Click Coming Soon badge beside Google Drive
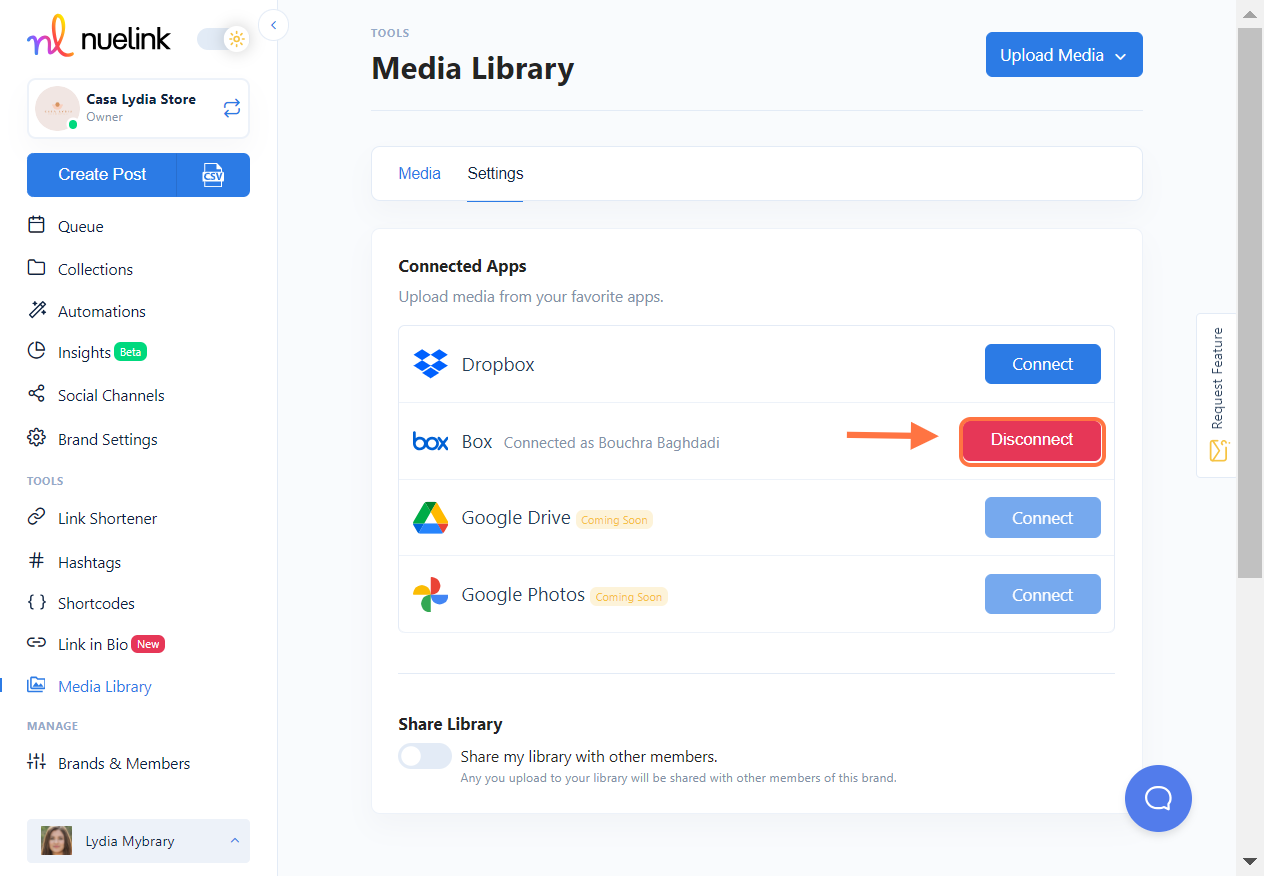The image size is (1264, 876). click(x=614, y=520)
